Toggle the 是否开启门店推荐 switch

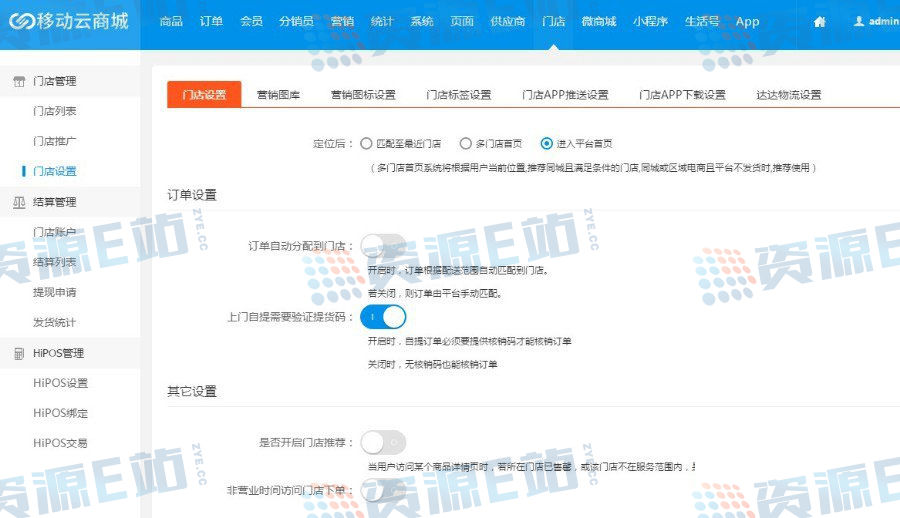[x=383, y=442]
